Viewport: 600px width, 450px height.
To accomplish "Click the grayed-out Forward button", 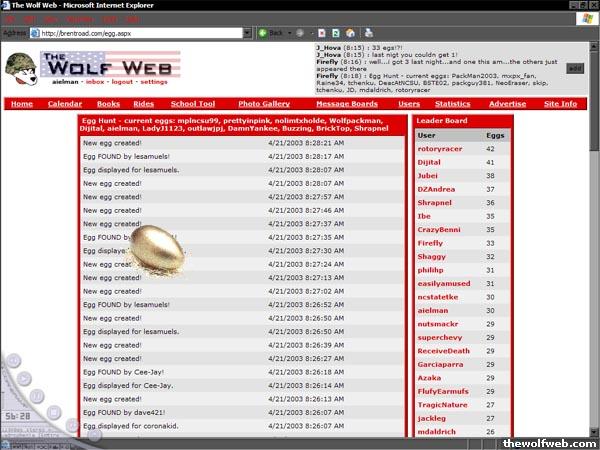I will click(299, 33).
